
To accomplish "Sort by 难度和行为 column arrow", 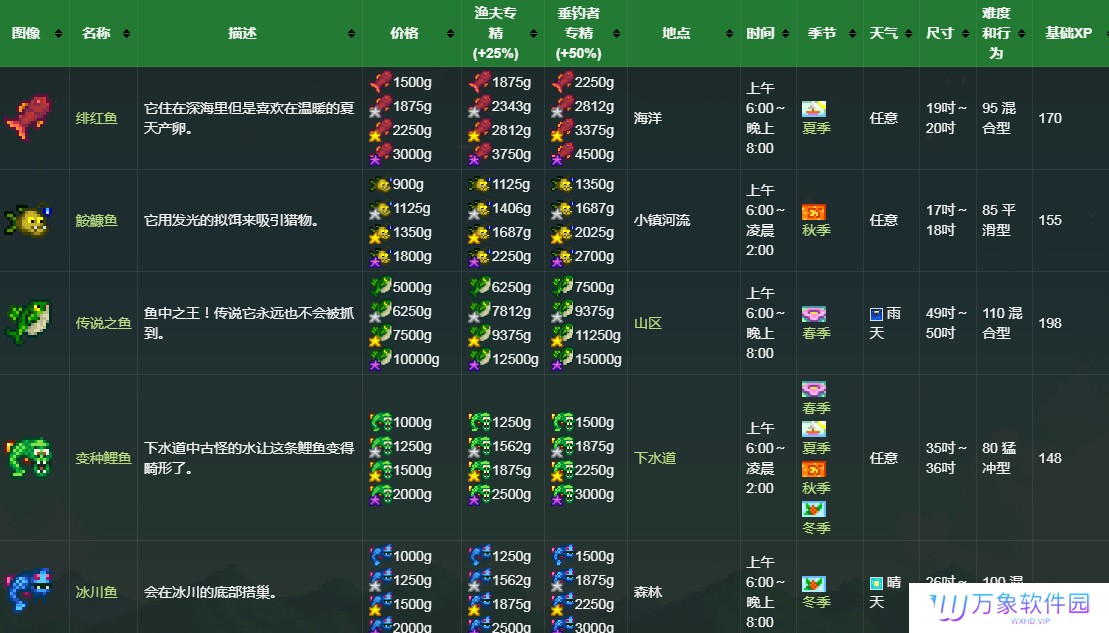I will coord(1021,33).
